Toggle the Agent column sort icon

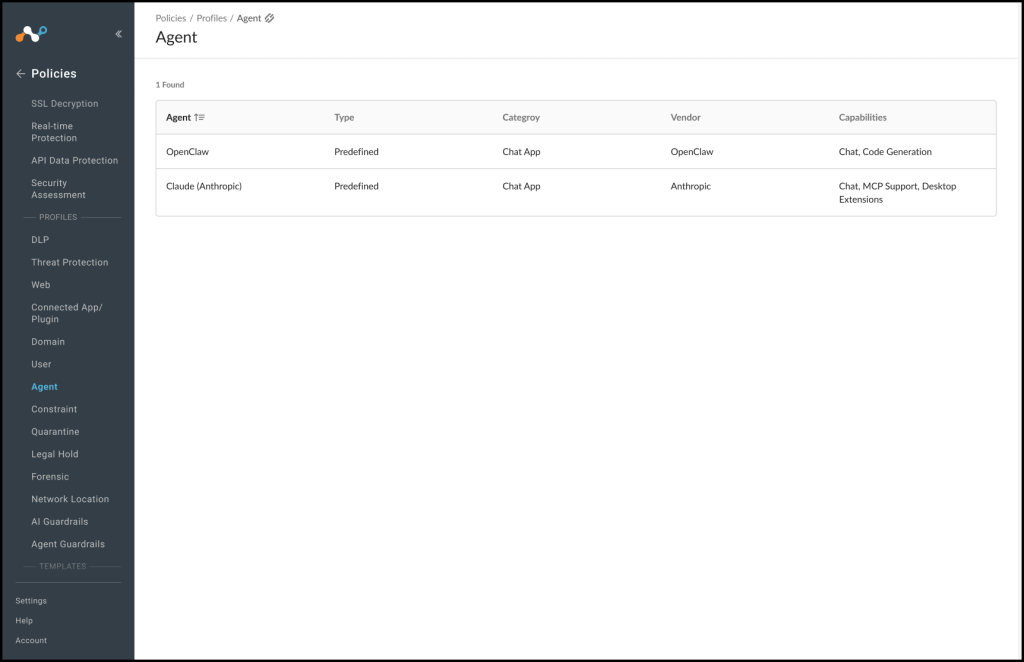click(x=199, y=118)
